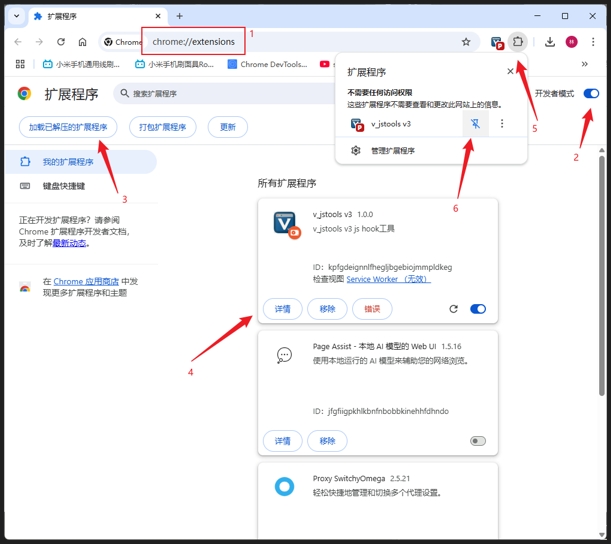Click the Page Assist ID text
Screen dimensions: 611x544
point(380,411)
